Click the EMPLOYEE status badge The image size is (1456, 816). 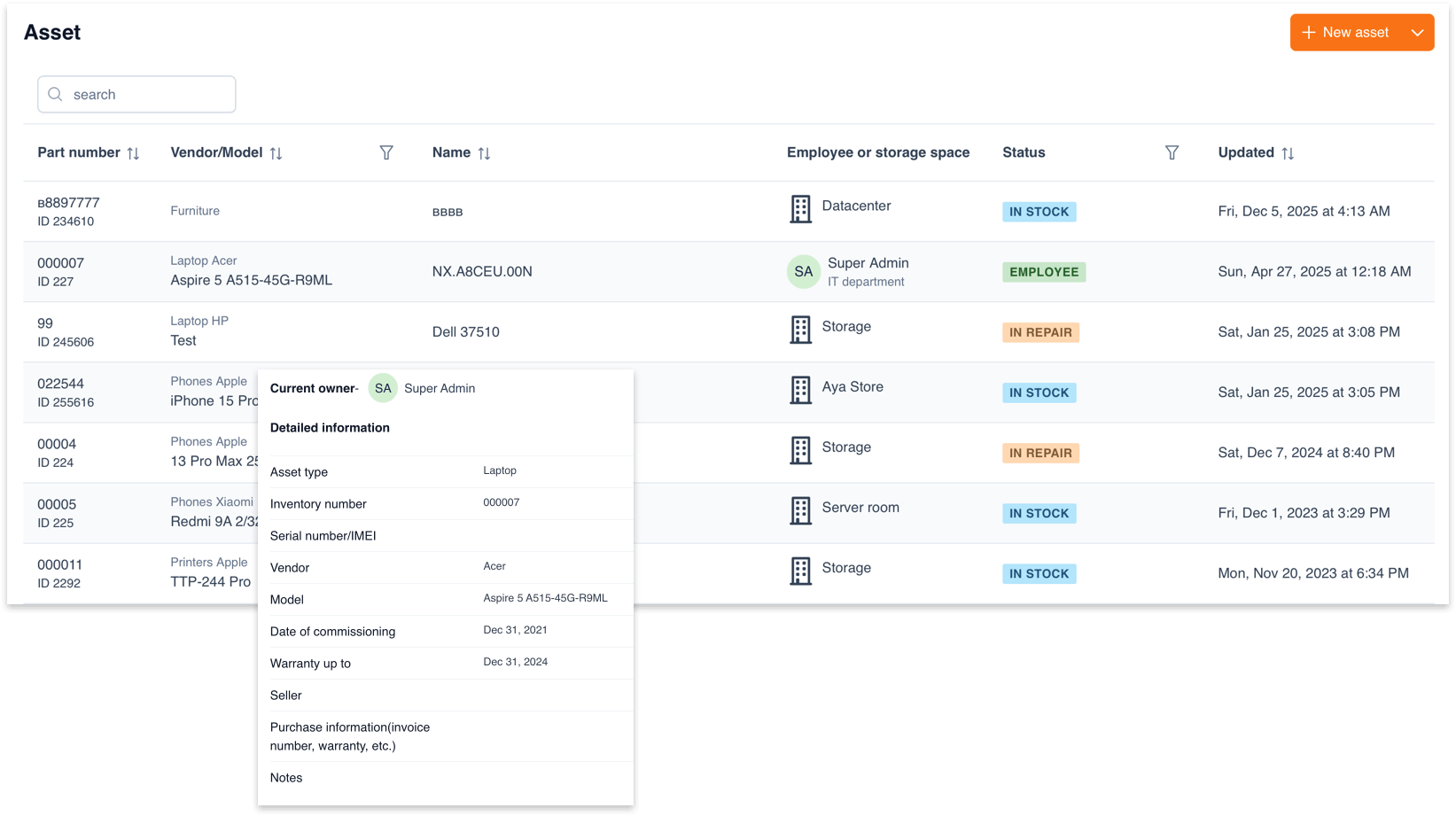1044,271
